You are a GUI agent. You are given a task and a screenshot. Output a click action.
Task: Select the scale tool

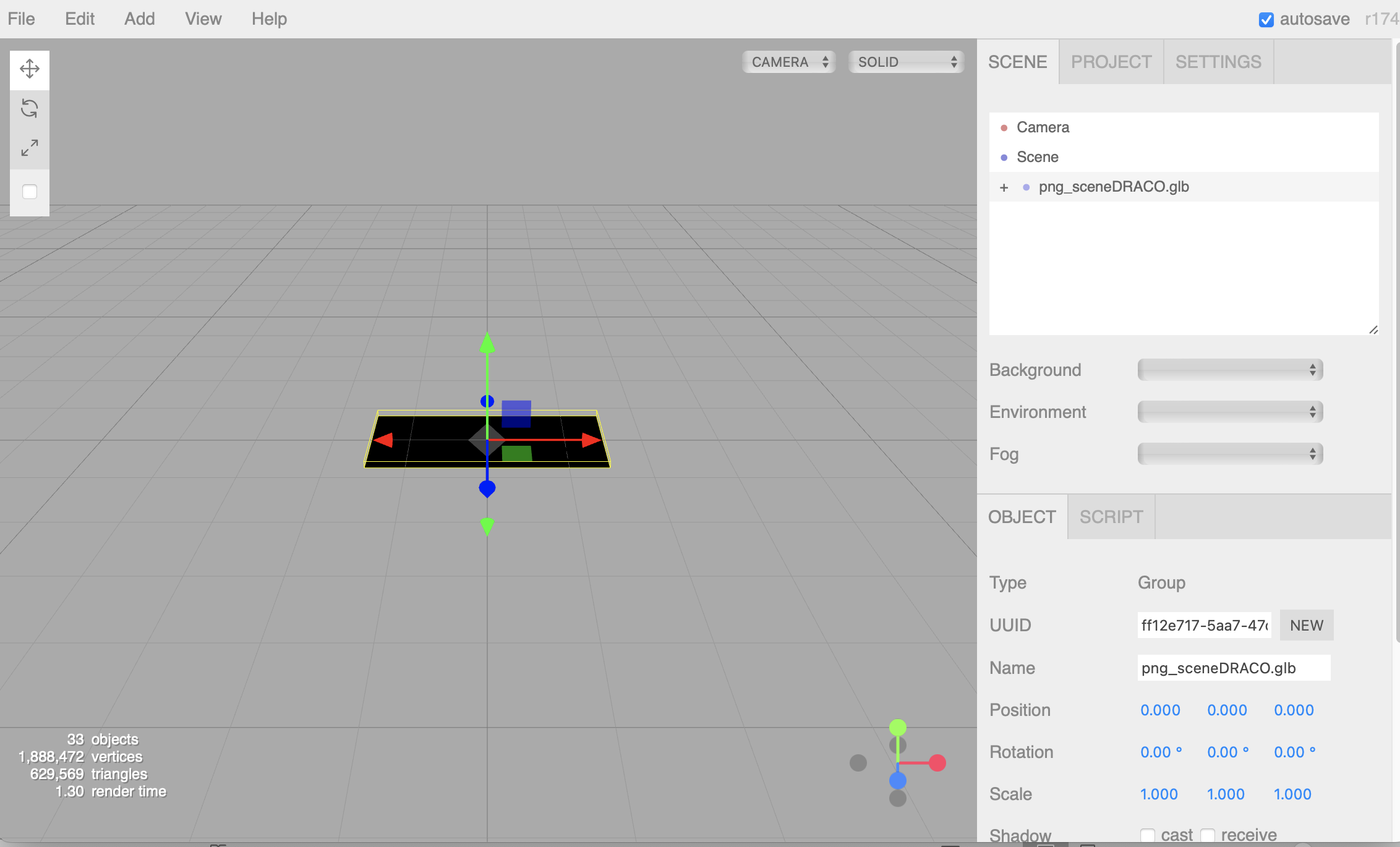30,148
